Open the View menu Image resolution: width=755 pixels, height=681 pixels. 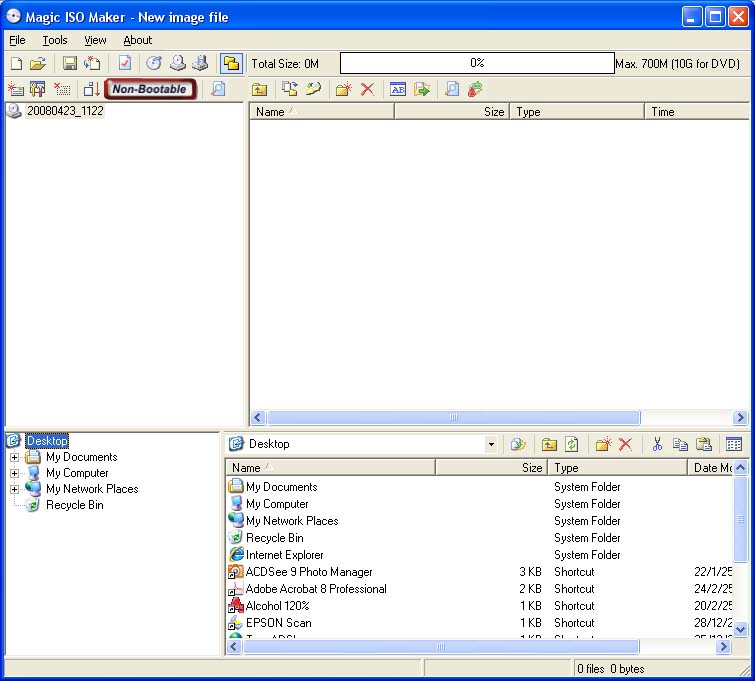click(x=95, y=40)
